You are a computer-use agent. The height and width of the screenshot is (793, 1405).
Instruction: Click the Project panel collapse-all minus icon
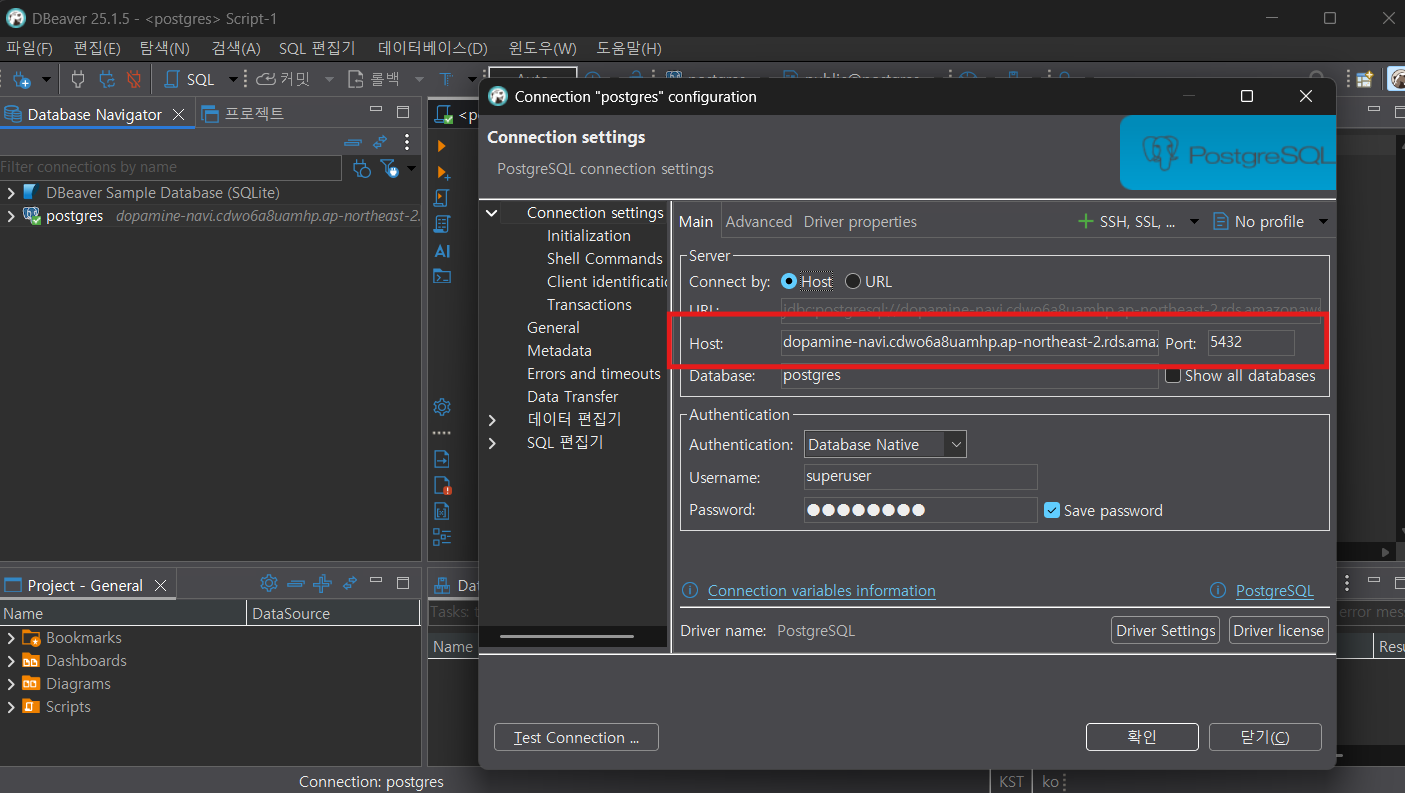click(x=295, y=583)
